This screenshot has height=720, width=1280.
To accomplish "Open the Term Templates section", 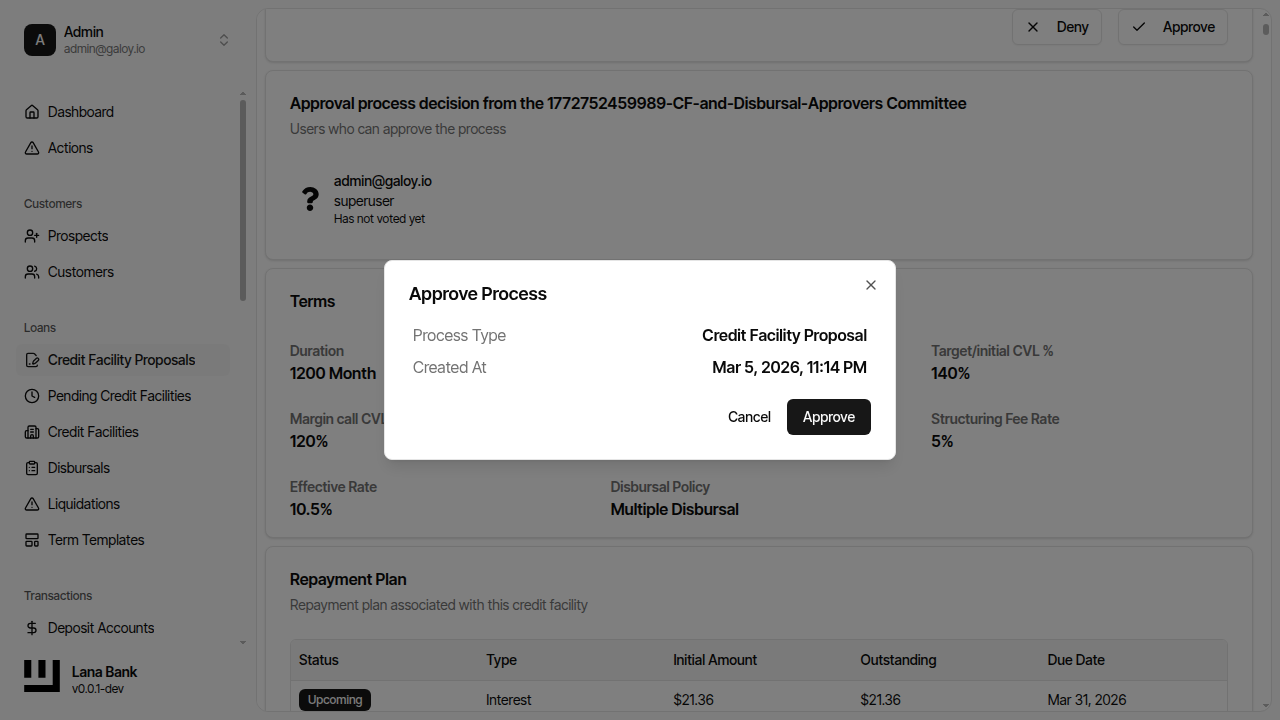I will (x=94, y=539).
